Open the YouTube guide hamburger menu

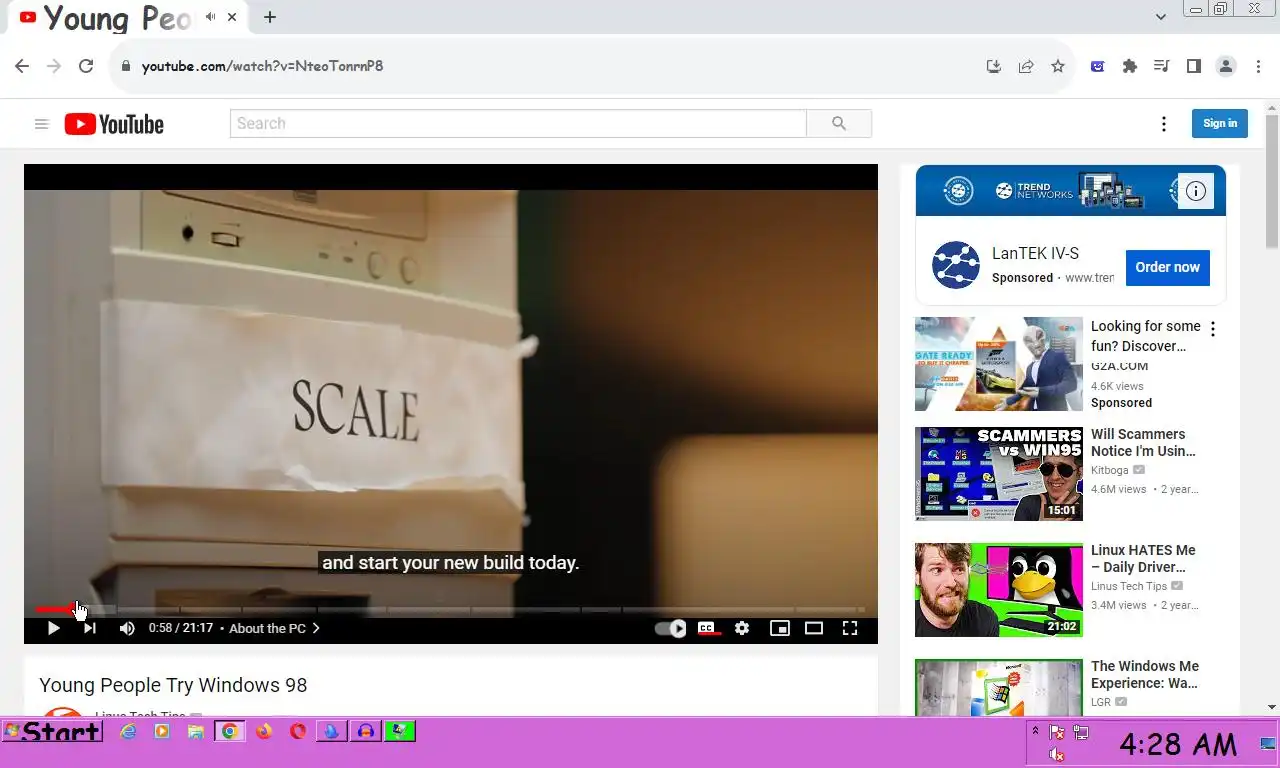pos(41,124)
